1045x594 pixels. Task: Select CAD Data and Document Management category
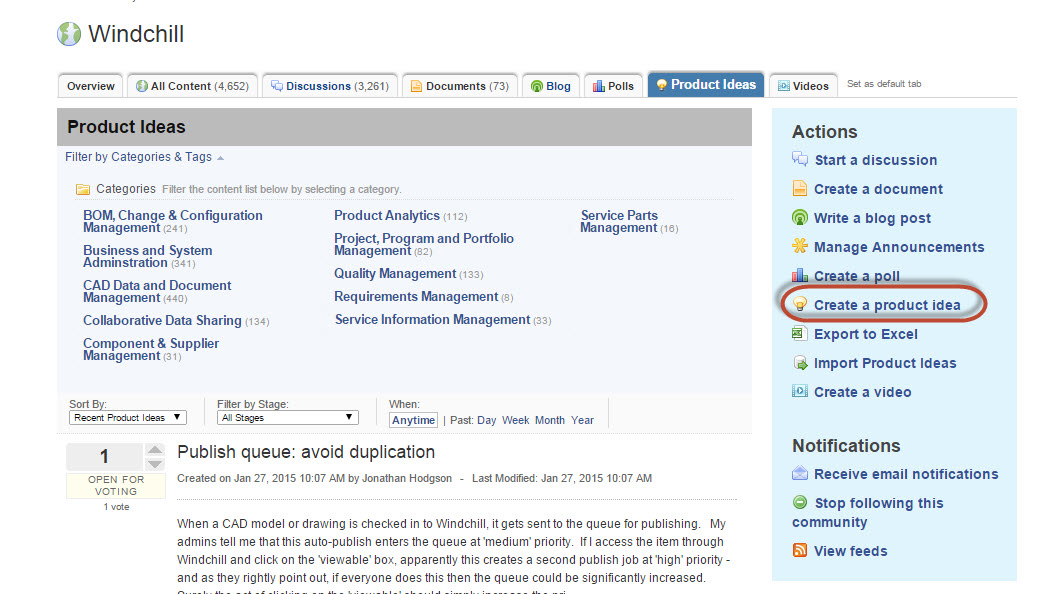[157, 291]
